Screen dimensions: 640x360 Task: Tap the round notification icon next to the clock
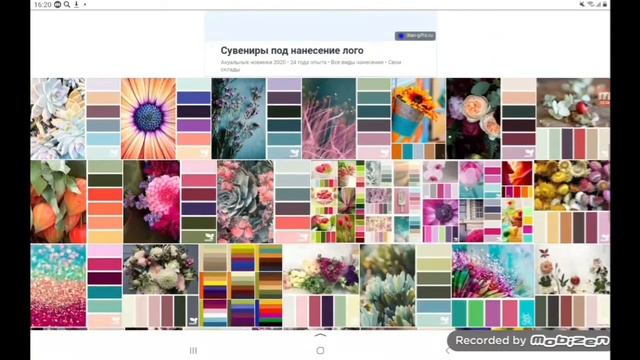pos(58,4)
